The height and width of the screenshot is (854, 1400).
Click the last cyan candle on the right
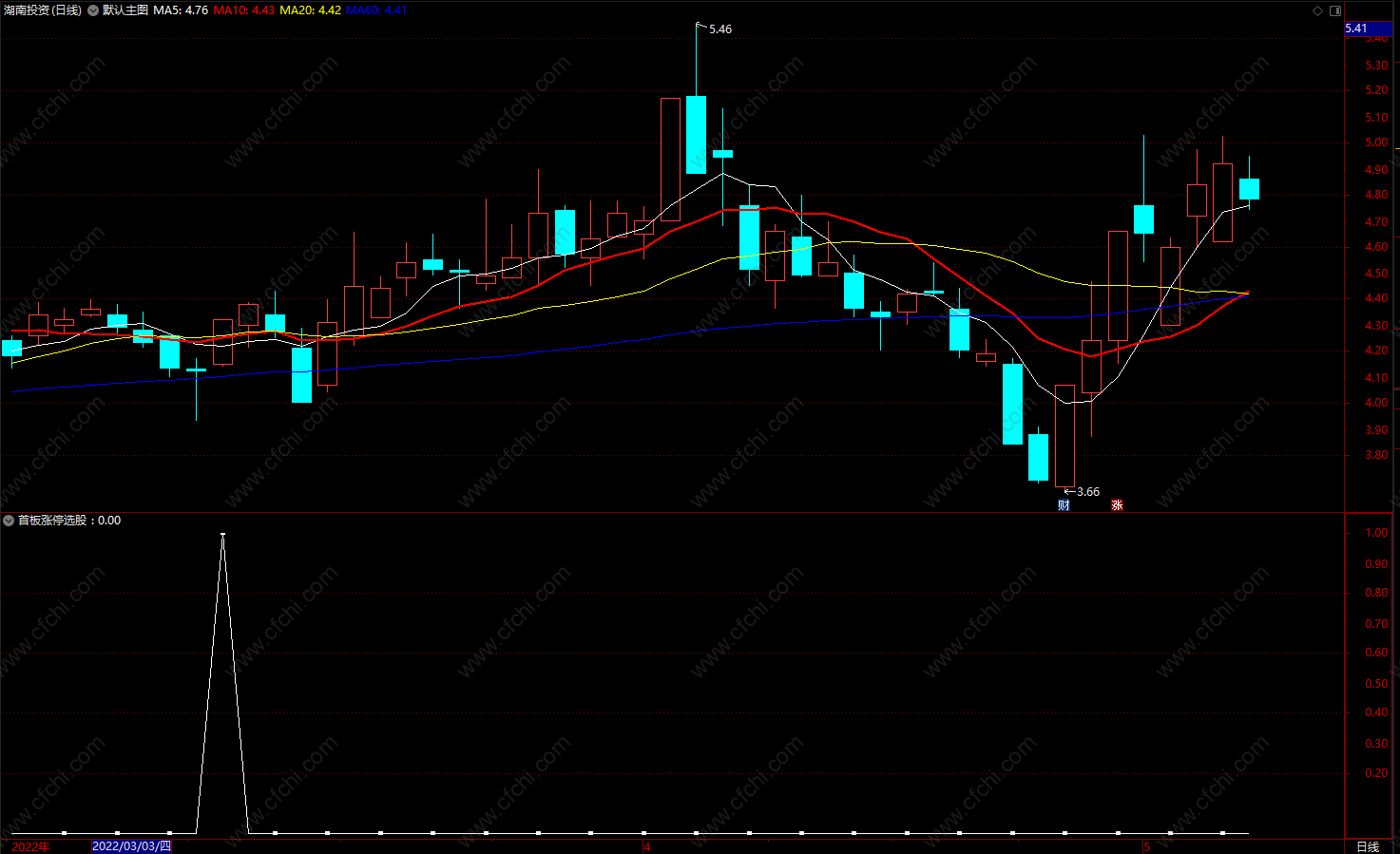pos(1249,188)
